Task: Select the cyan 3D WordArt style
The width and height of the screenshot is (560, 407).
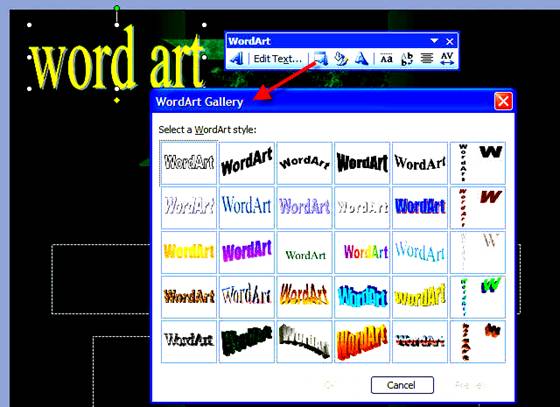Action: tap(362, 297)
